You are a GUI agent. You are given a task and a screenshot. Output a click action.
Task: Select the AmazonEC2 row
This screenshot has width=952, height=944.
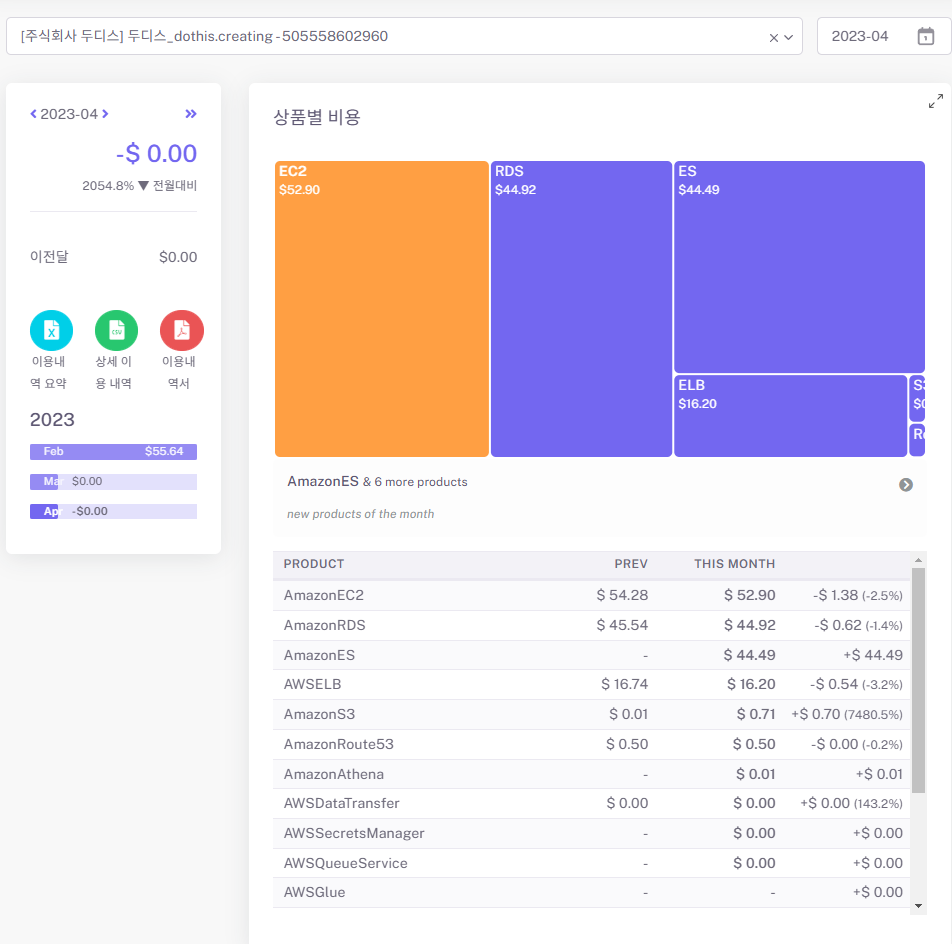(591, 596)
